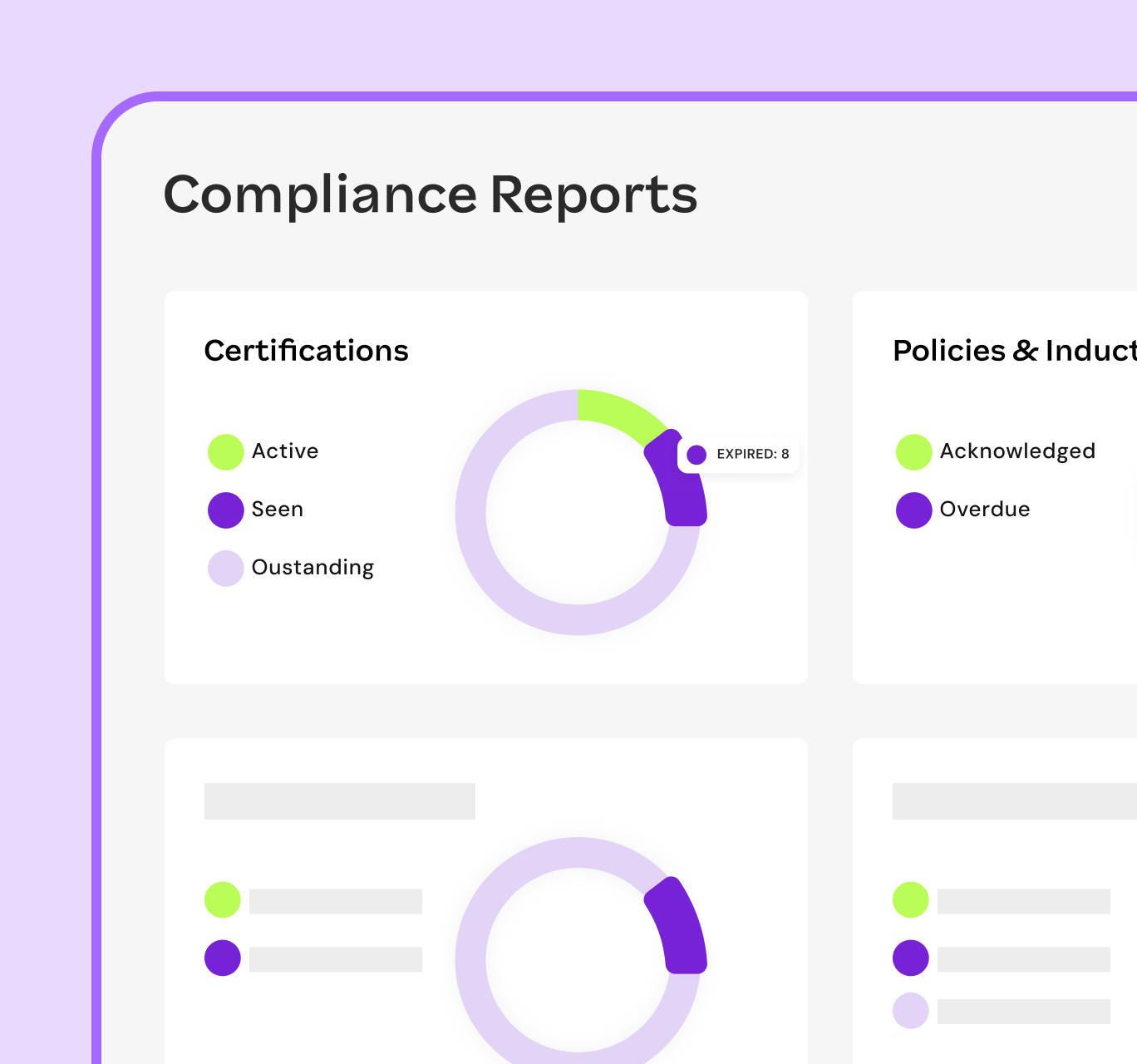
Task: Open the Certifications card heading
Action: click(306, 351)
